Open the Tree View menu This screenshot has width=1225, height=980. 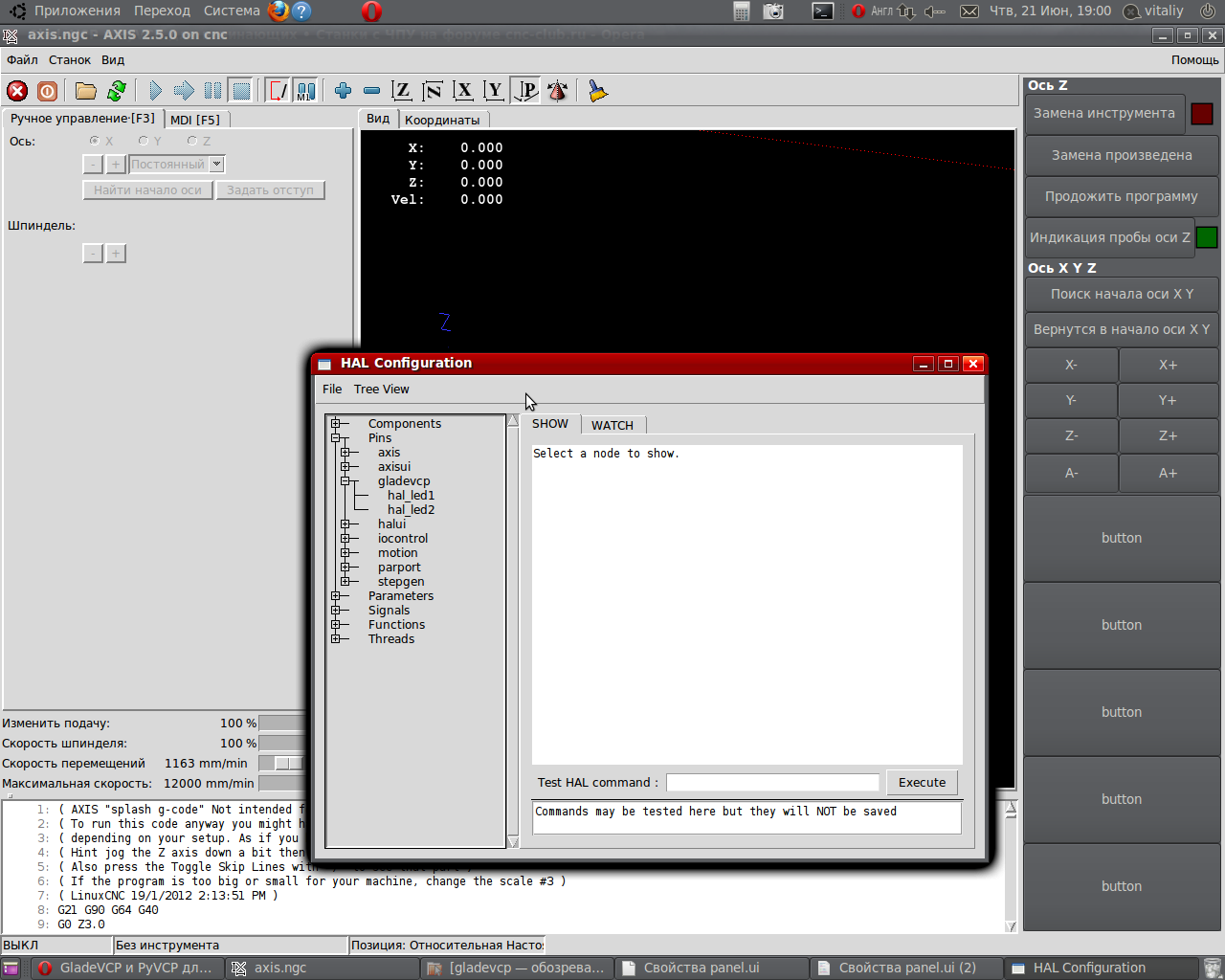pyautogui.click(x=381, y=390)
